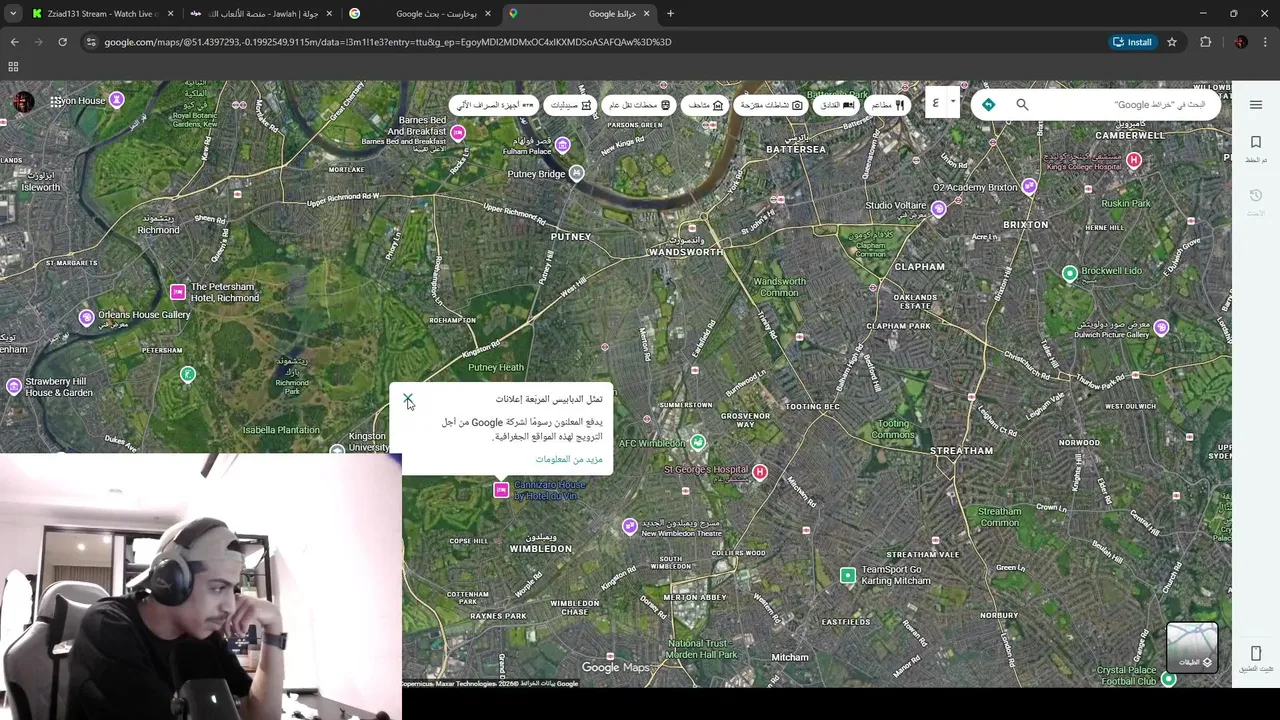Select the Transit stations chip
The width and height of the screenshot is (1280, 720).
pos(639,105)
